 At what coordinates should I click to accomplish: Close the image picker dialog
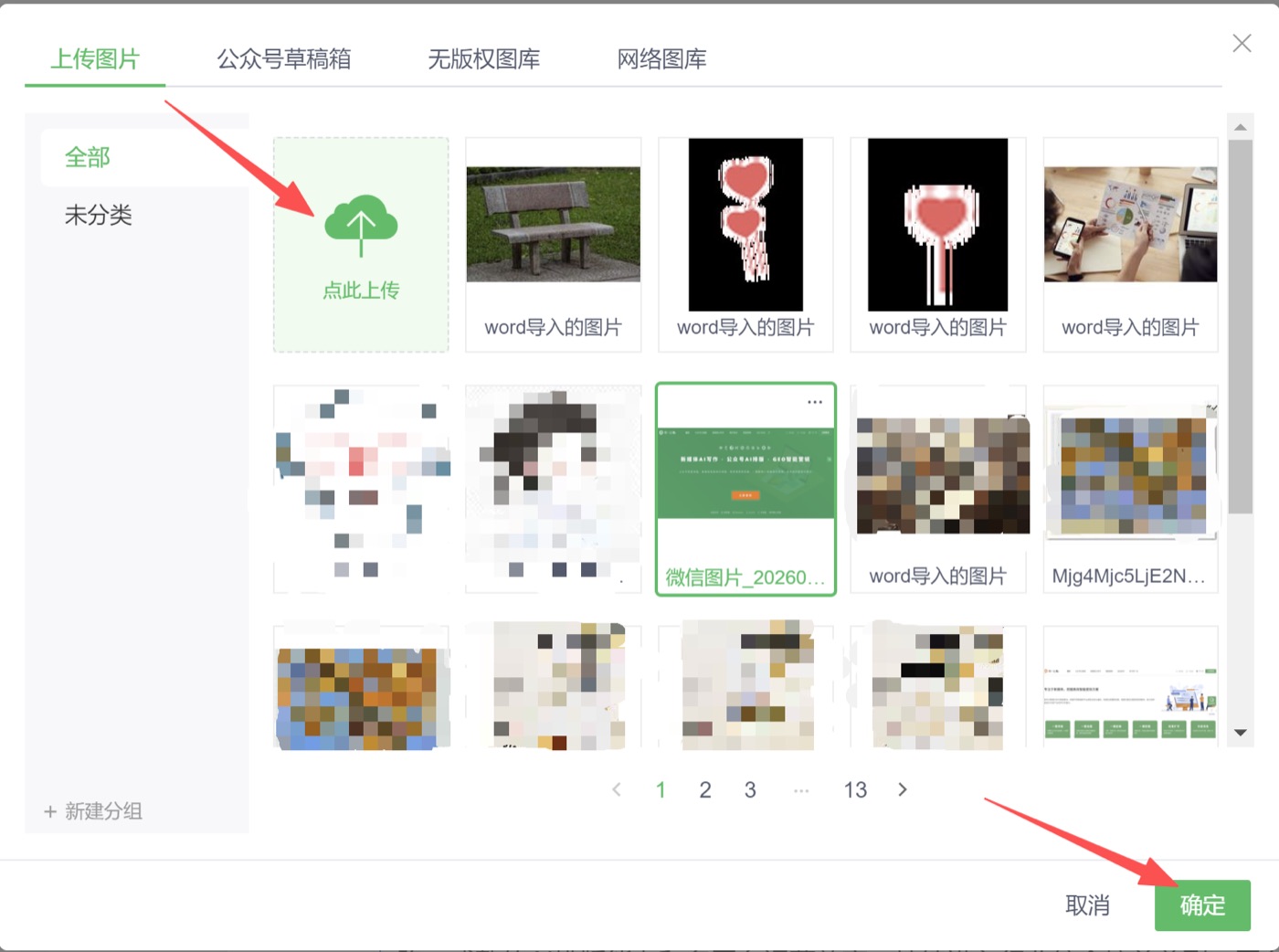1242,43
